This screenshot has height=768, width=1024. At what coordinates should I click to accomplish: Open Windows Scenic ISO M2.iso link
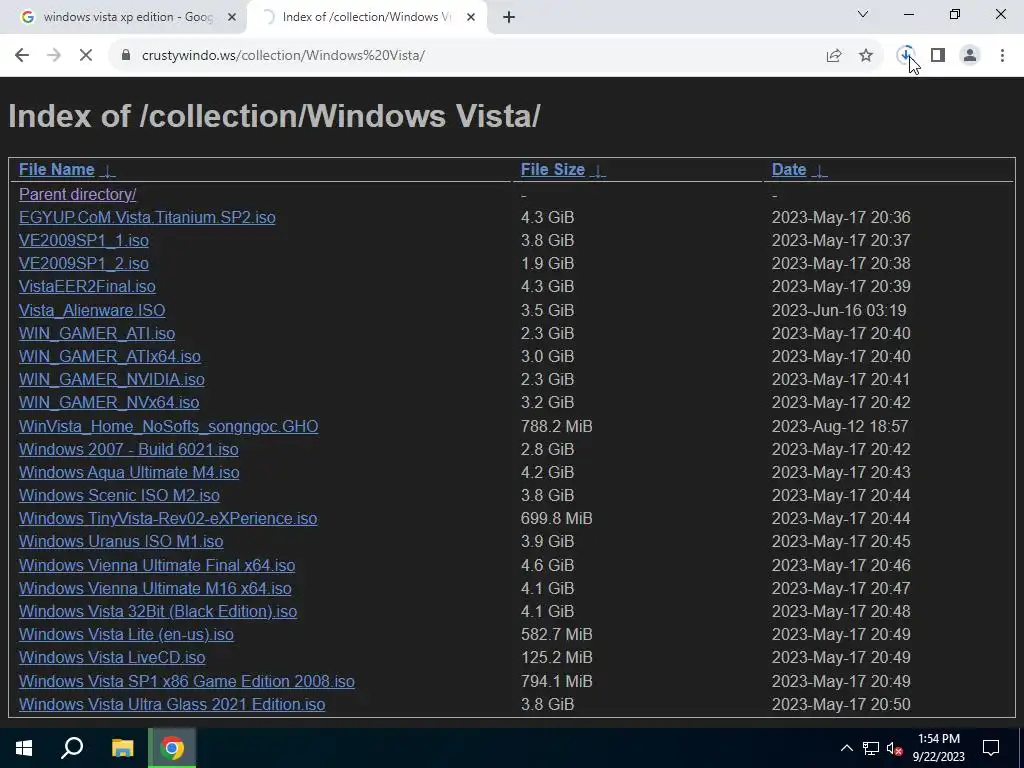coord(119,496)
